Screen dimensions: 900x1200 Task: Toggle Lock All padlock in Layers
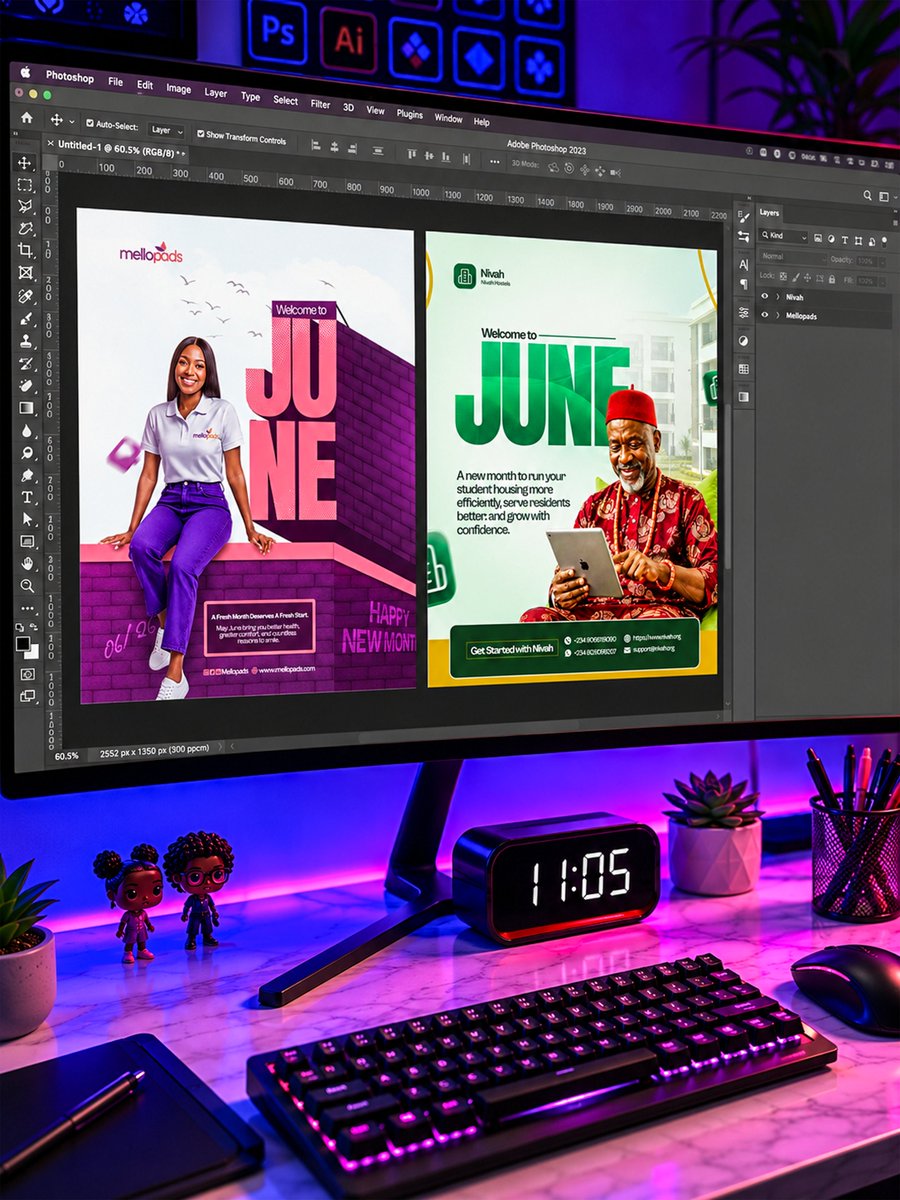click(x=832, y=279)
